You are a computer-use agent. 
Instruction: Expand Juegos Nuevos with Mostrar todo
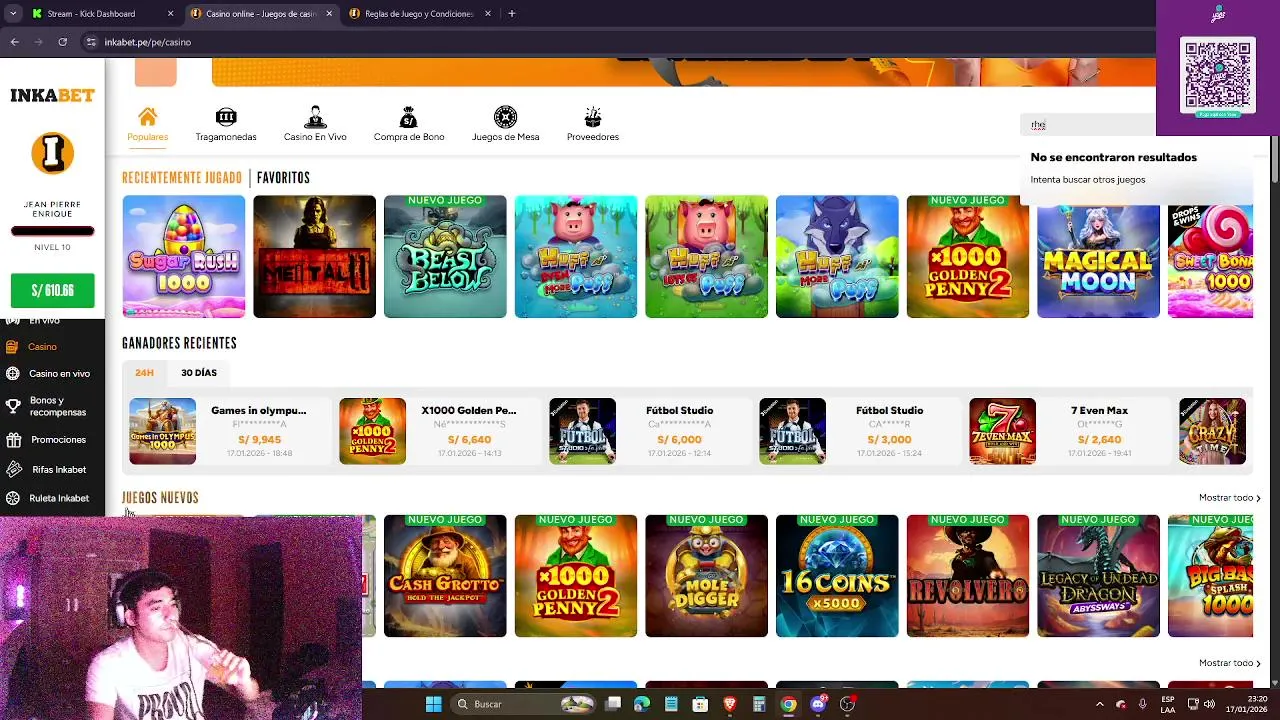pyautogui.click(x=1229, y=498)
